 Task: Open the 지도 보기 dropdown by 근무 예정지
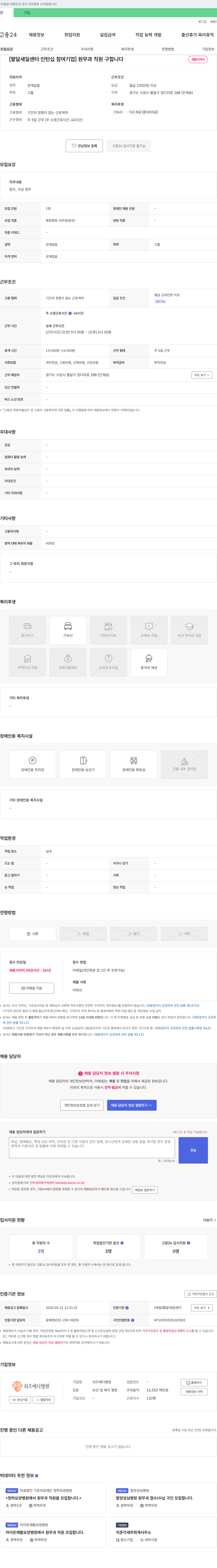pos(202,375)
